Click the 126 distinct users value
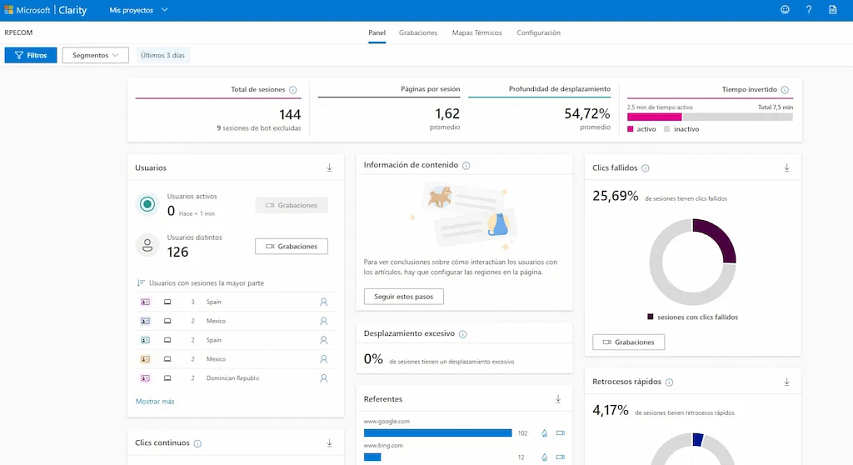Image resolution: width=853 pixels, height=465 pixels. pyautogui.click(x=177, y=252)
